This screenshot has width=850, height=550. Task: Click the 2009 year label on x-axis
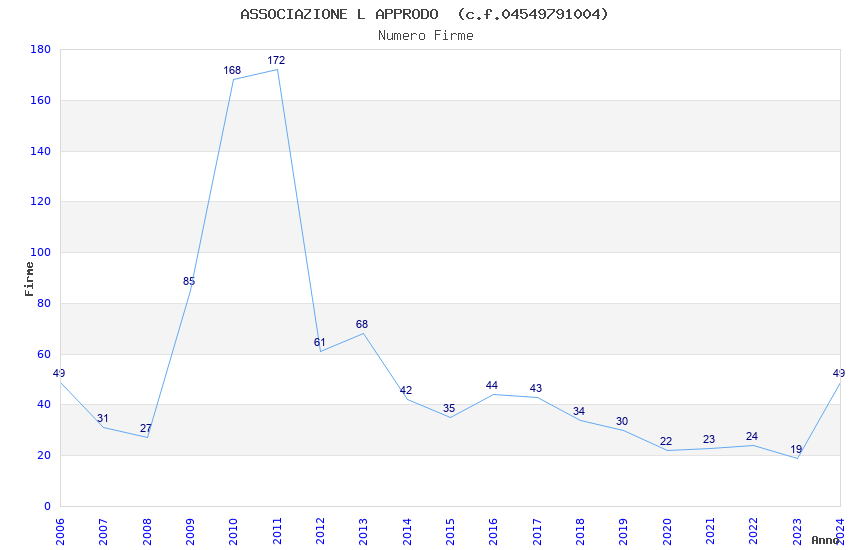(190, 531)
